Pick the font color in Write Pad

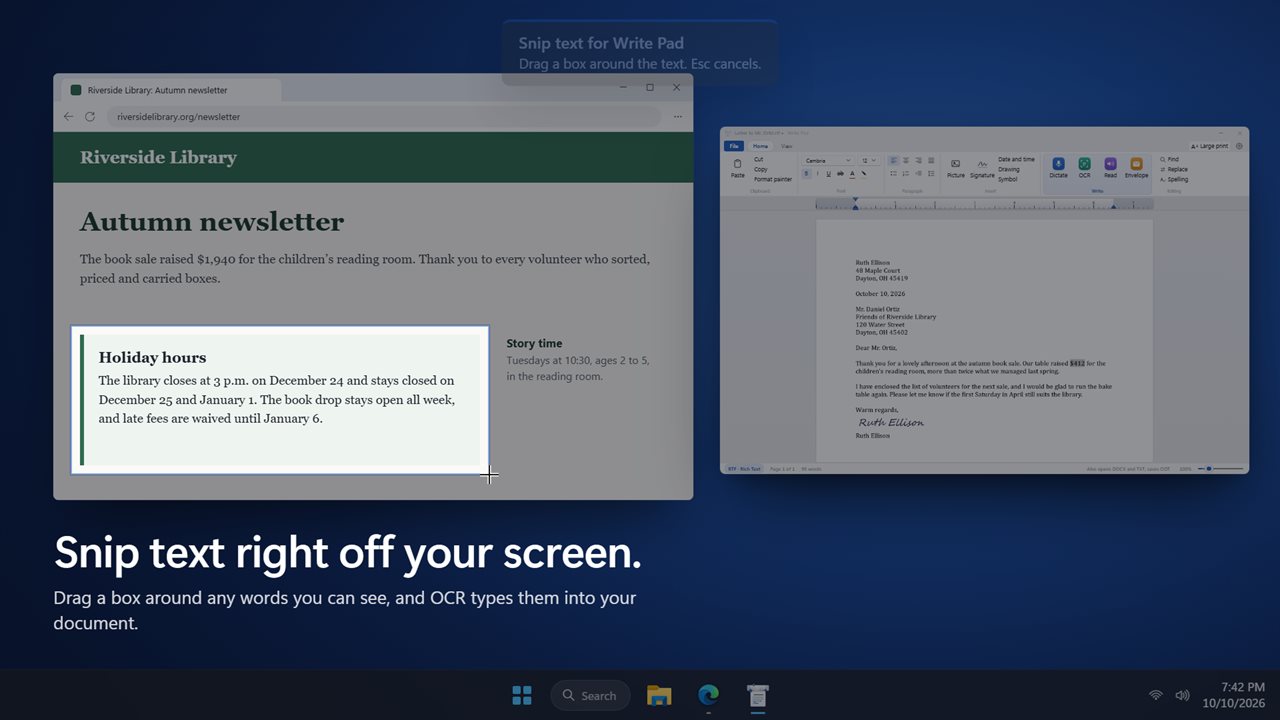tap(852, 173)
